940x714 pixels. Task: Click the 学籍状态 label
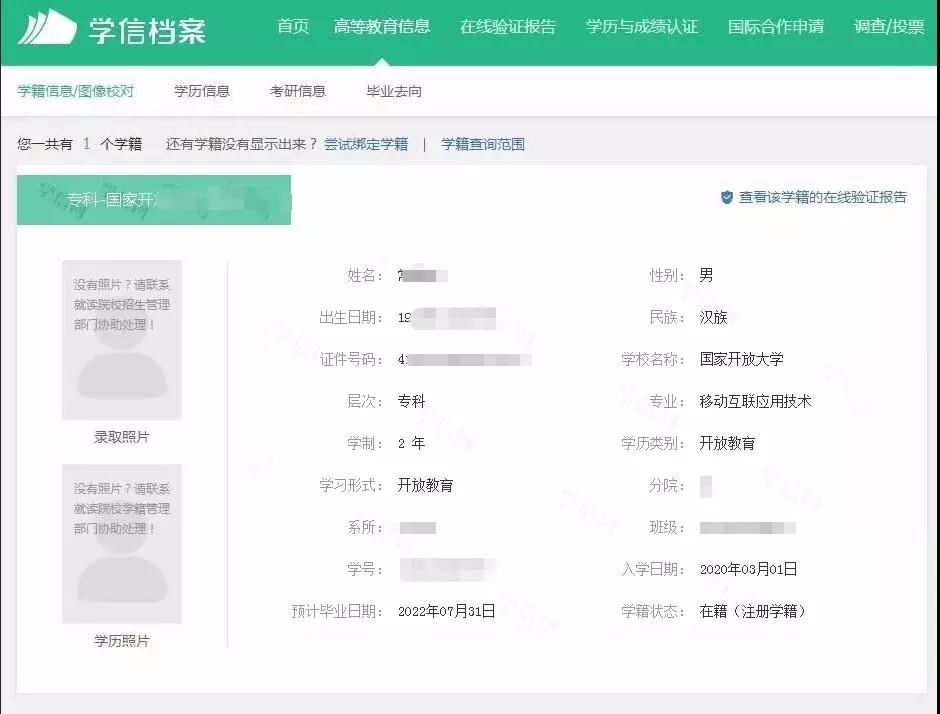[652, 611]
